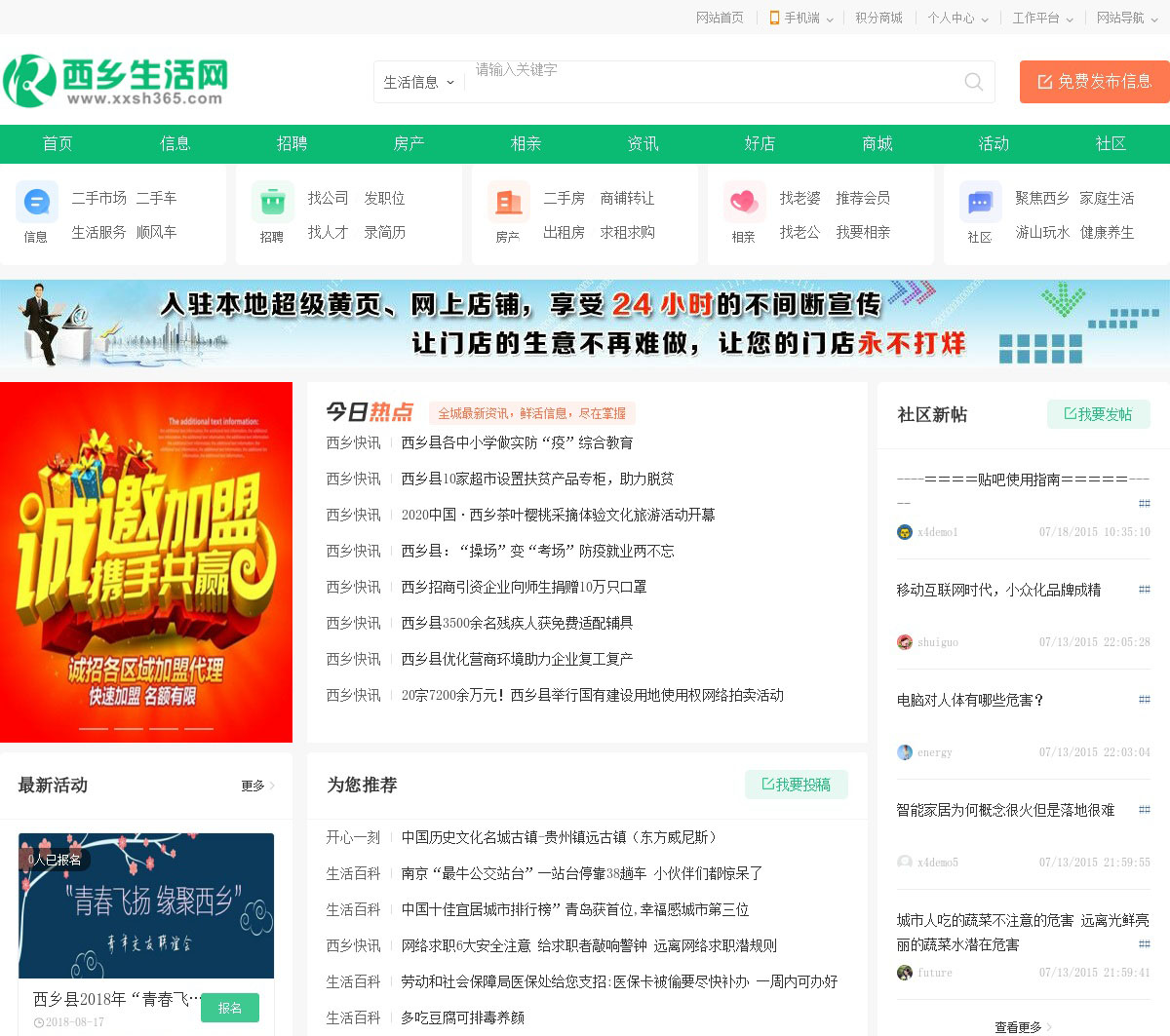The width and height of the screenshot is (1170, 1036).
Task: Expand the 生活信息 search category dropdown
Action: tap(418, 83)
